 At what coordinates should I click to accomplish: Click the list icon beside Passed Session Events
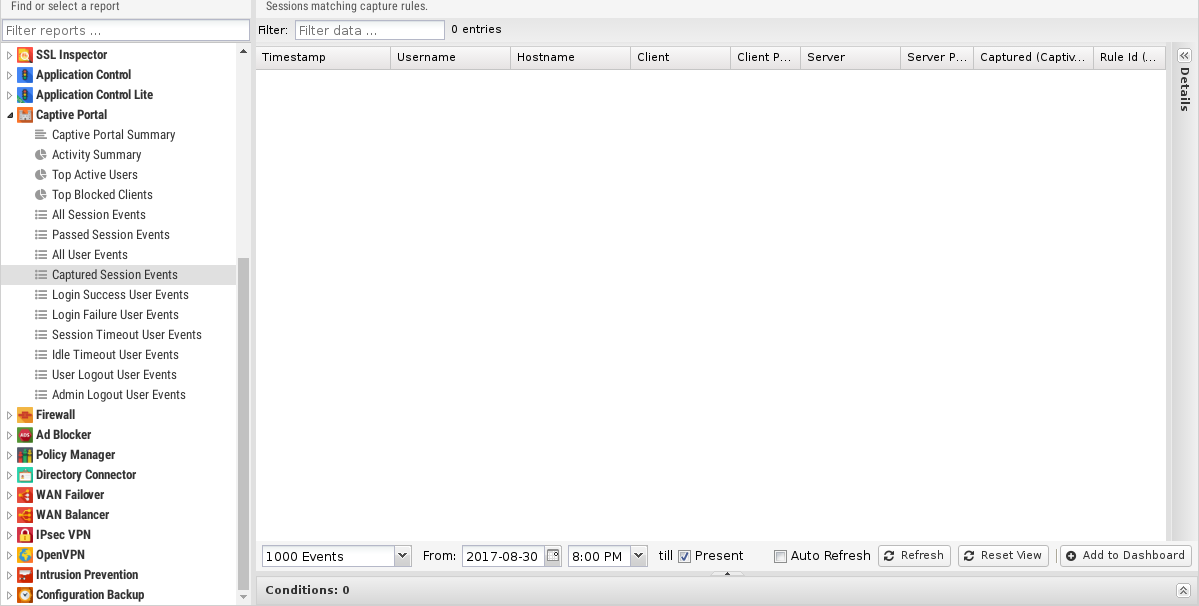tap(41, 235)
